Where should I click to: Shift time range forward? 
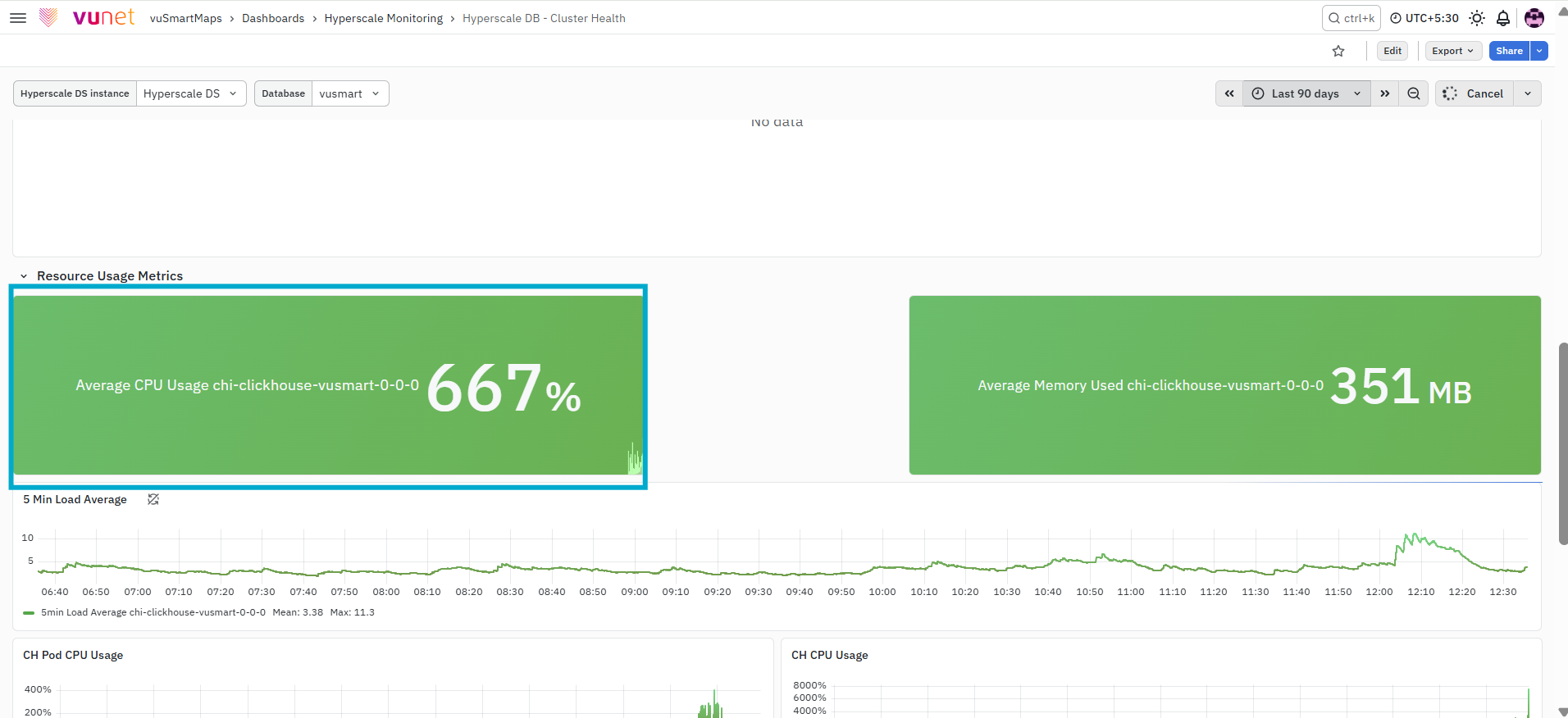click(1385, 93)
